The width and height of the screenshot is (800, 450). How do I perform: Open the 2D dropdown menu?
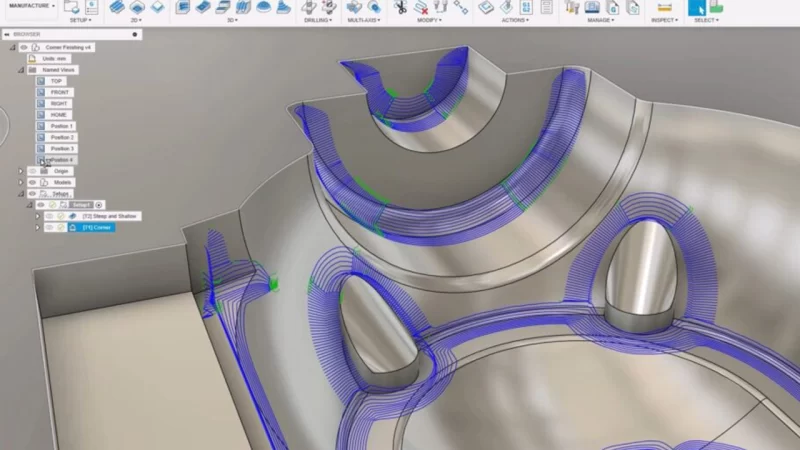136,20
